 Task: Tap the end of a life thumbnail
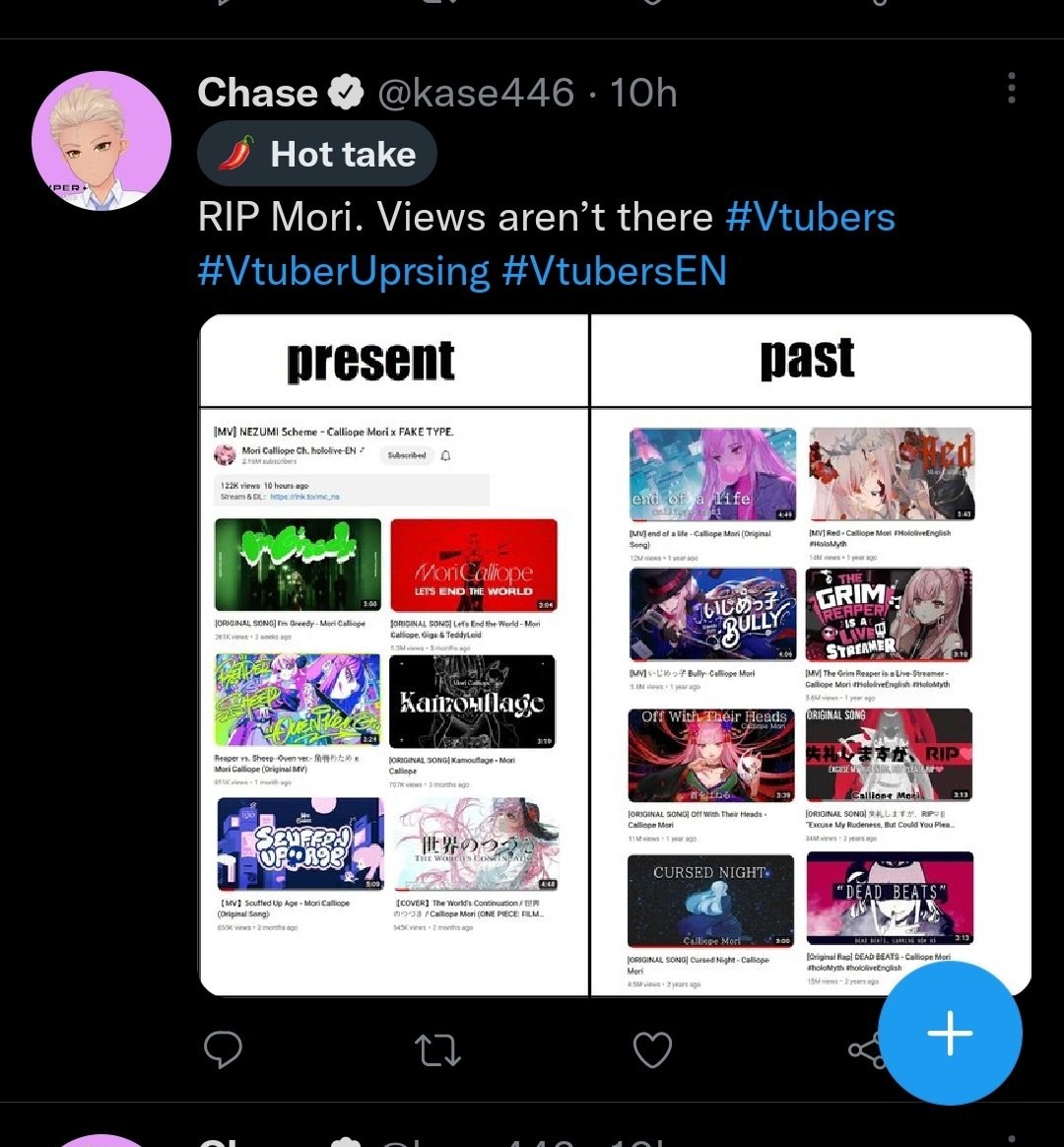coord(712,474)
